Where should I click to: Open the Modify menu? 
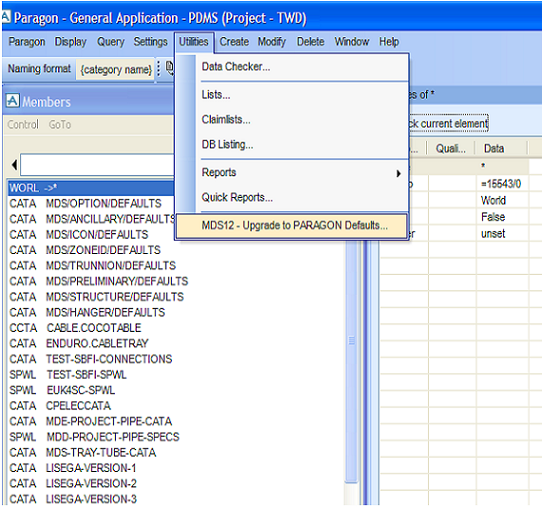coord(272,42)
